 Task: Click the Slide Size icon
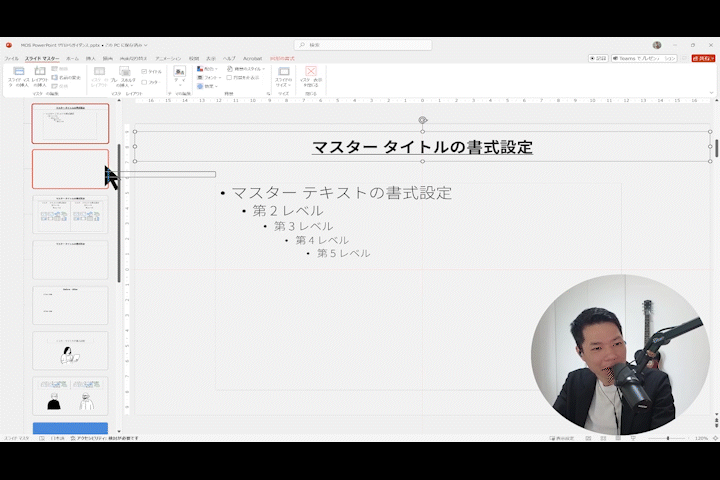tap(284, 73)
